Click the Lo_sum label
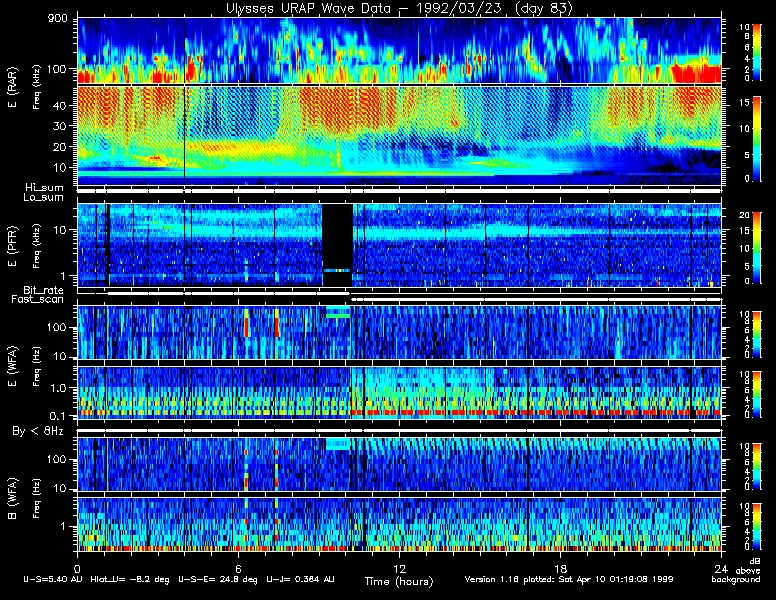This screenshot has height=600, width=776. coord(44,198)
